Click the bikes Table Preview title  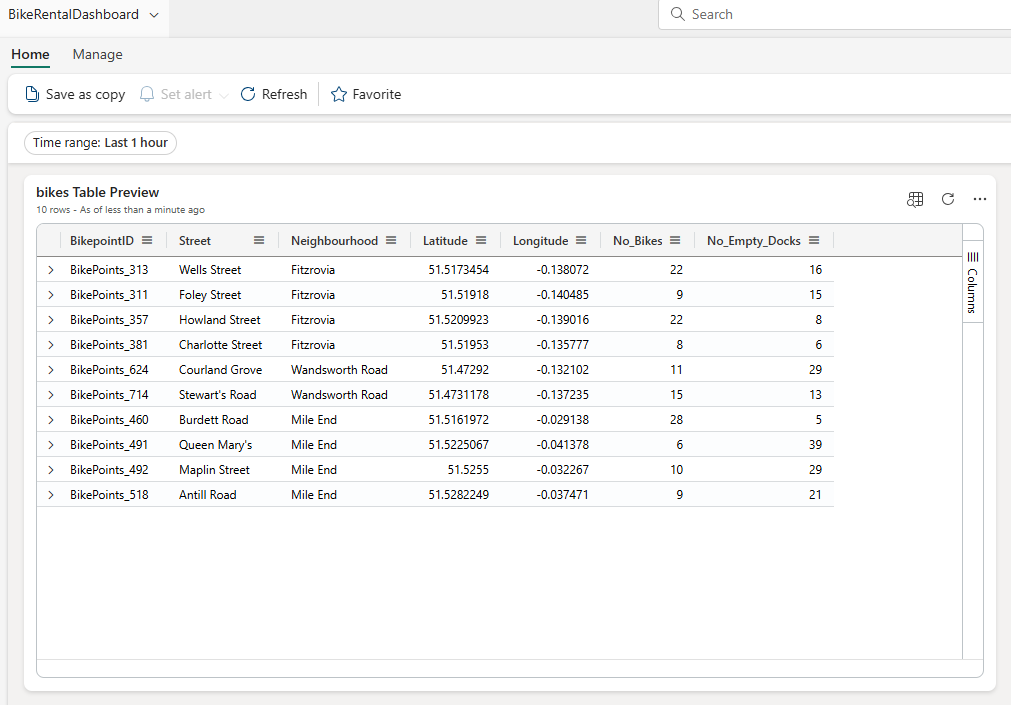click(x=97, y=192)
